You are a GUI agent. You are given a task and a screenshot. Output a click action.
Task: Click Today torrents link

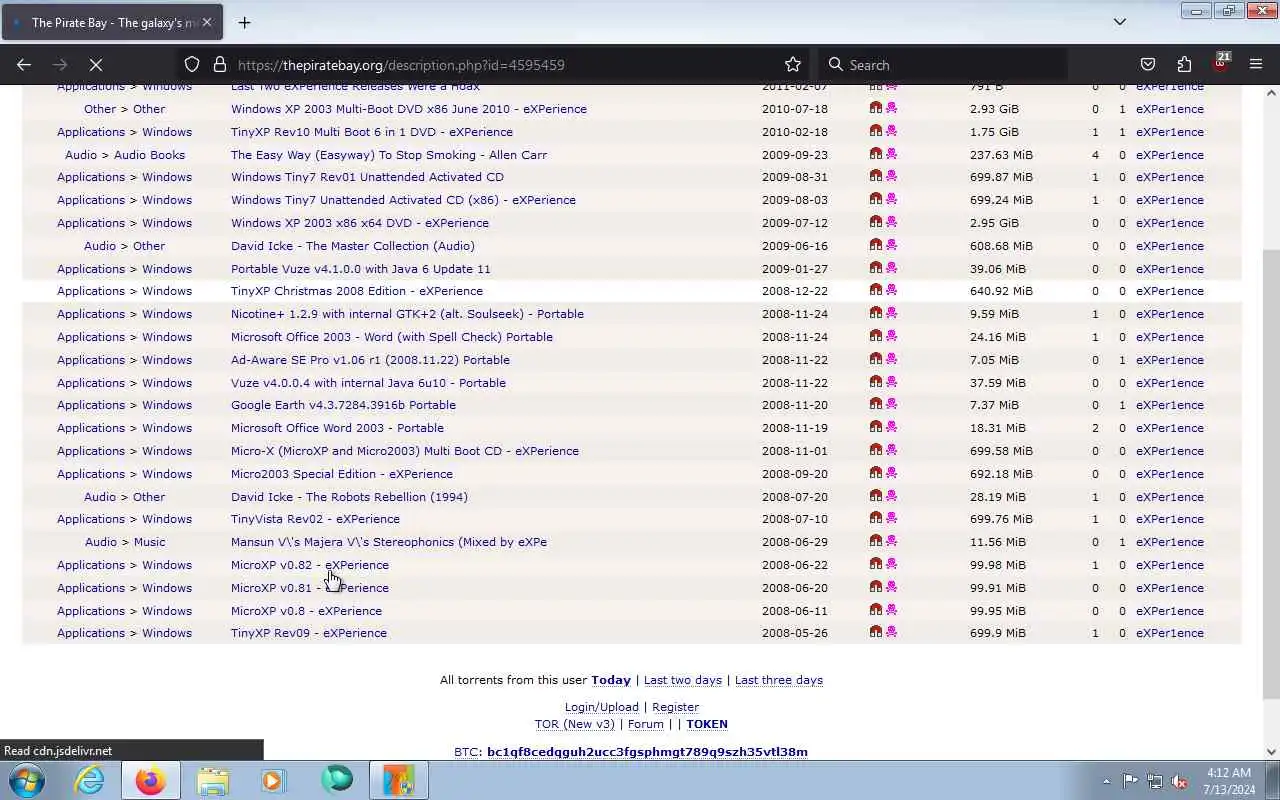tap(611, 680)
